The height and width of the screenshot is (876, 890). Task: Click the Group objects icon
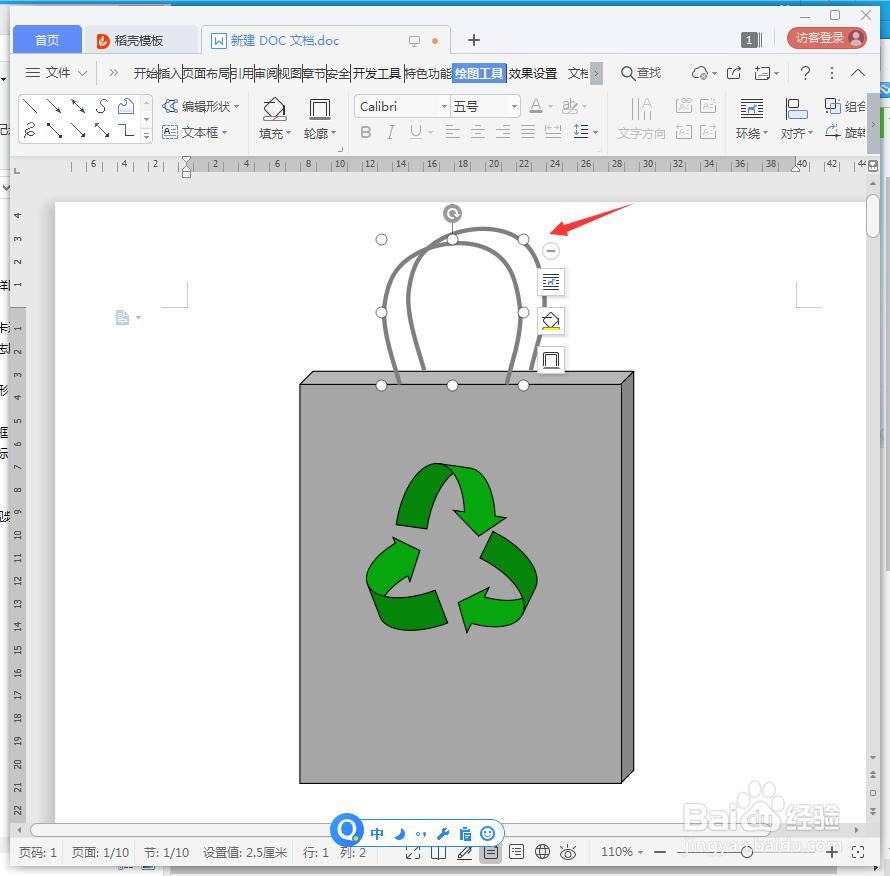833,106
